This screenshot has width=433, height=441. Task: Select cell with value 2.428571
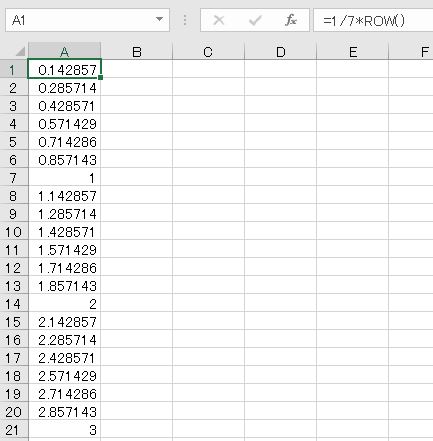coord(65,357)
